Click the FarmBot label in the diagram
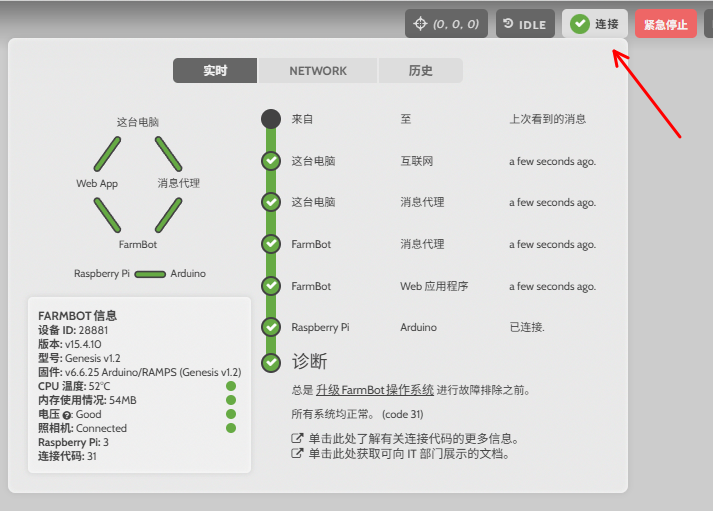Screen dimensions: 713x511 (x=138, y=245)
